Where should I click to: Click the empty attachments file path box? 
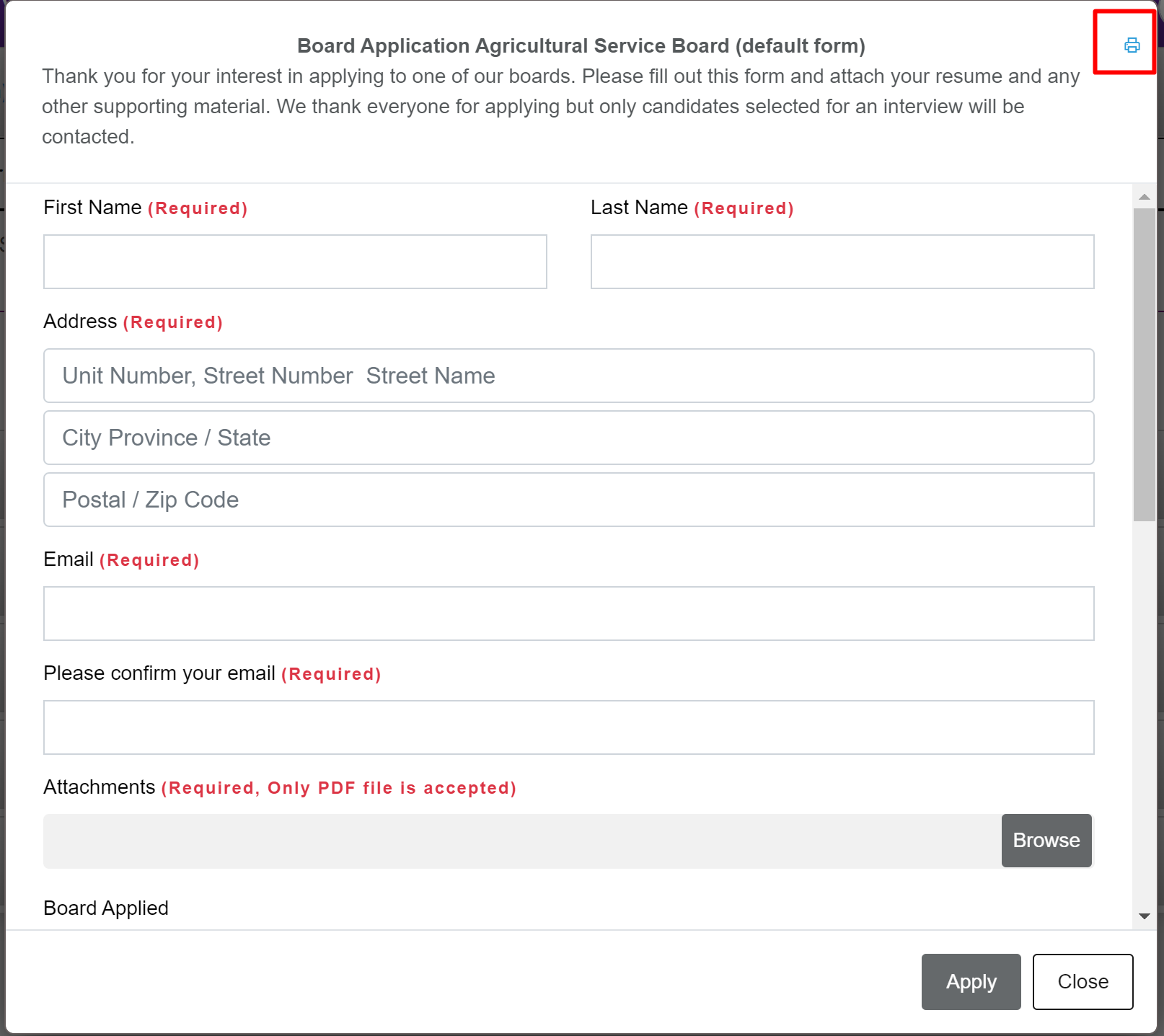[521, 841]
